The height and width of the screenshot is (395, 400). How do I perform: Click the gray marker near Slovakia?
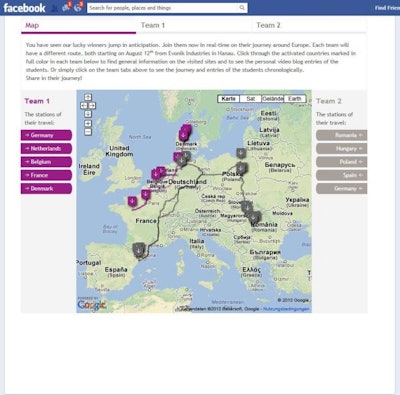coord(247,207)
